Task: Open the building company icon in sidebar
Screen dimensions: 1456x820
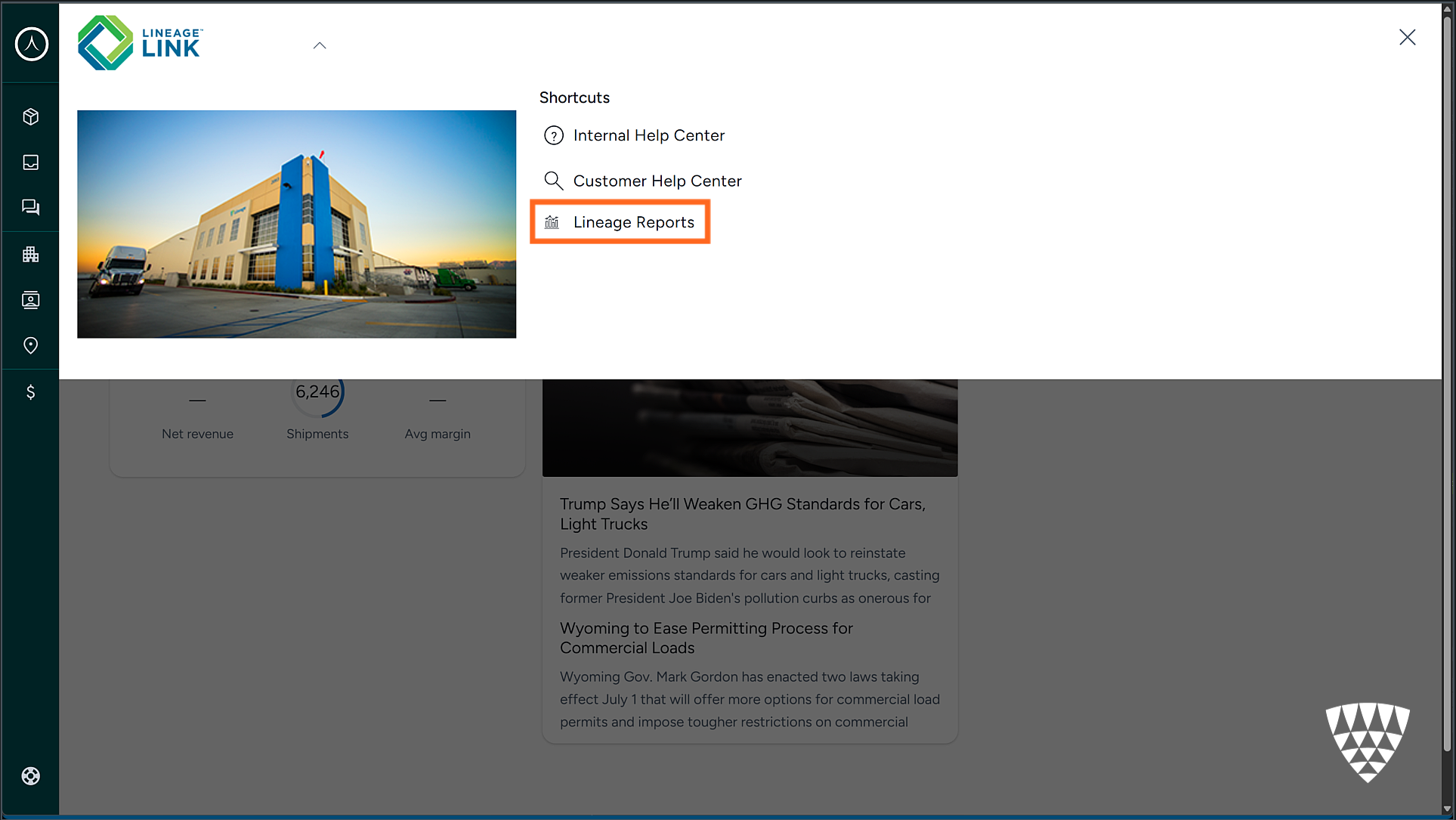Action: [31, 254]
